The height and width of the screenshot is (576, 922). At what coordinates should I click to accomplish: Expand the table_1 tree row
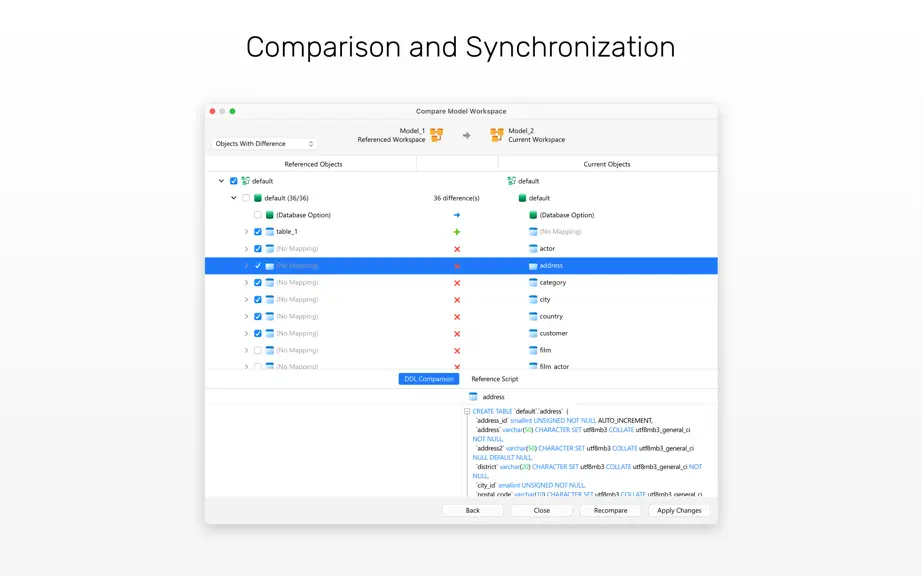click(246, 232)
